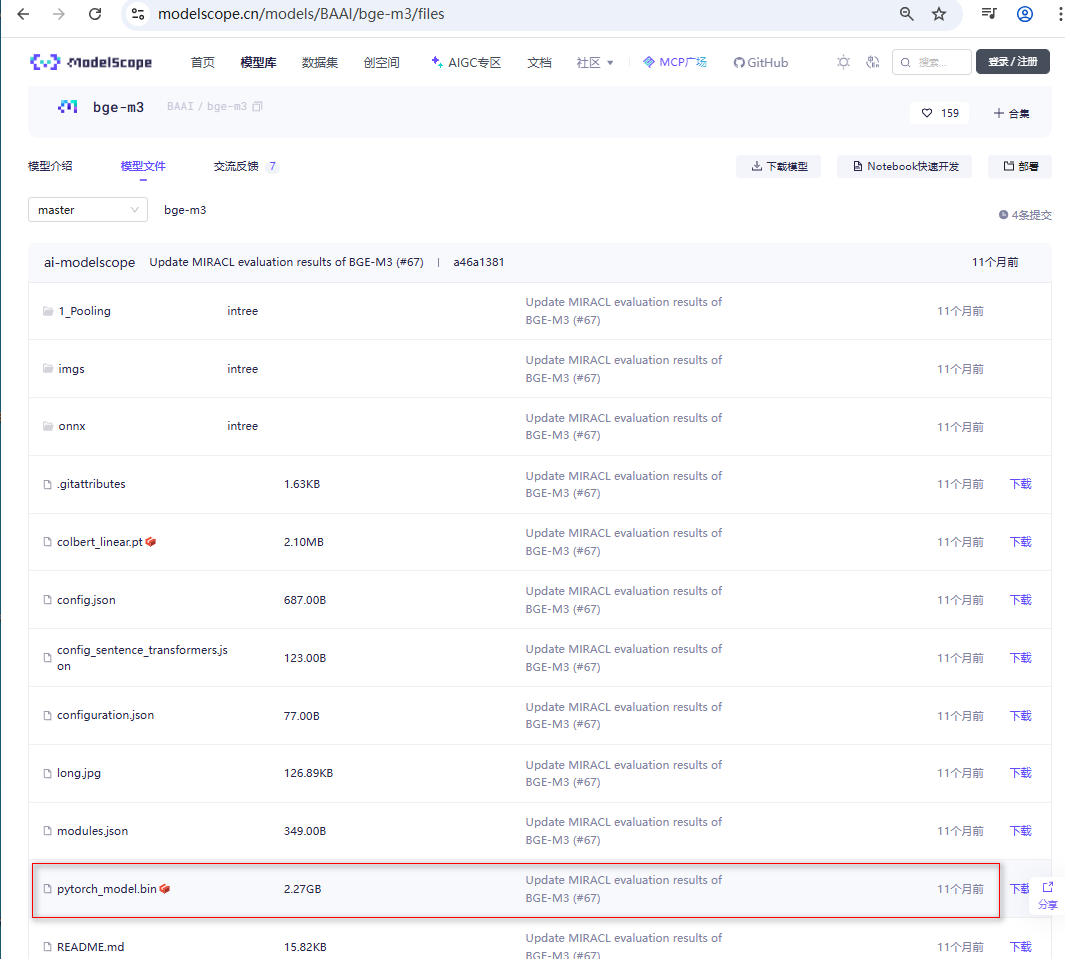Click the LFS badge next to colbert_linear.pt
The height and width of the screenshot is (959, 1065).
point(151,542)
